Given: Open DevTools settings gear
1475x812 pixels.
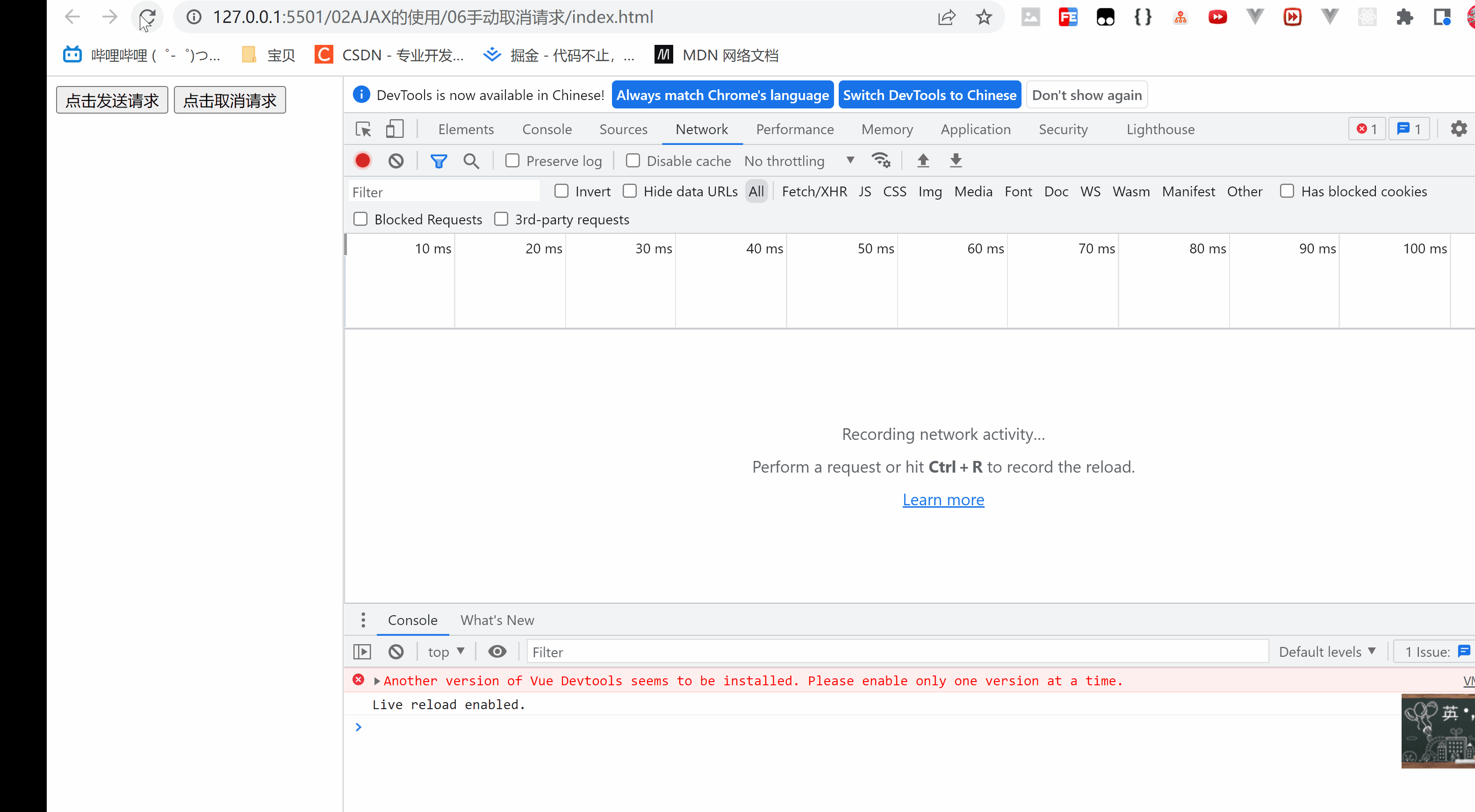Looking at the screenshot, I should tap(1458, 129).
